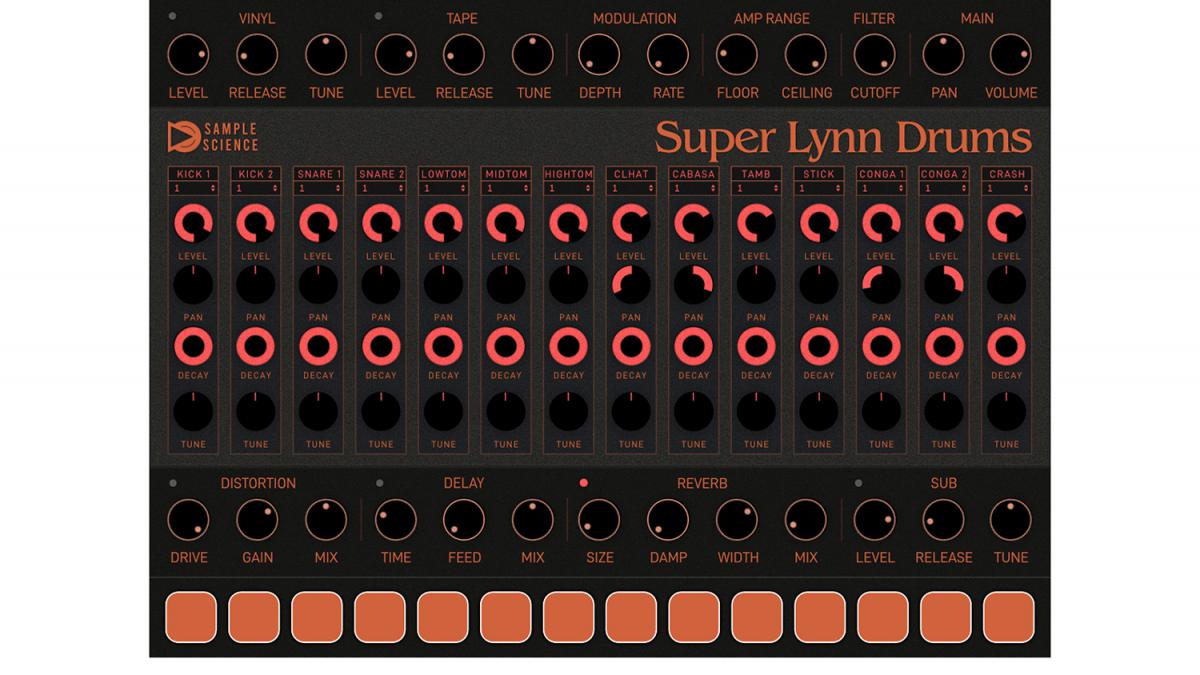
Task: Click the Amp Range CEILING knob
Action: click(806, 55)
